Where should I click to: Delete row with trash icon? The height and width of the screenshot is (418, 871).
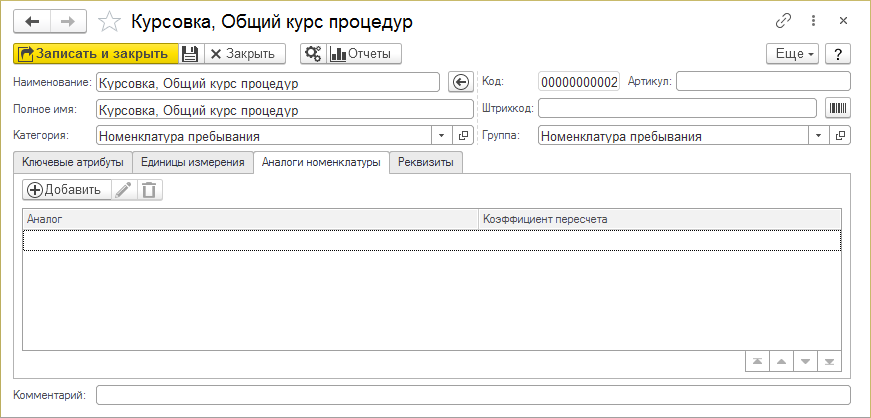[x=149, y=190]
